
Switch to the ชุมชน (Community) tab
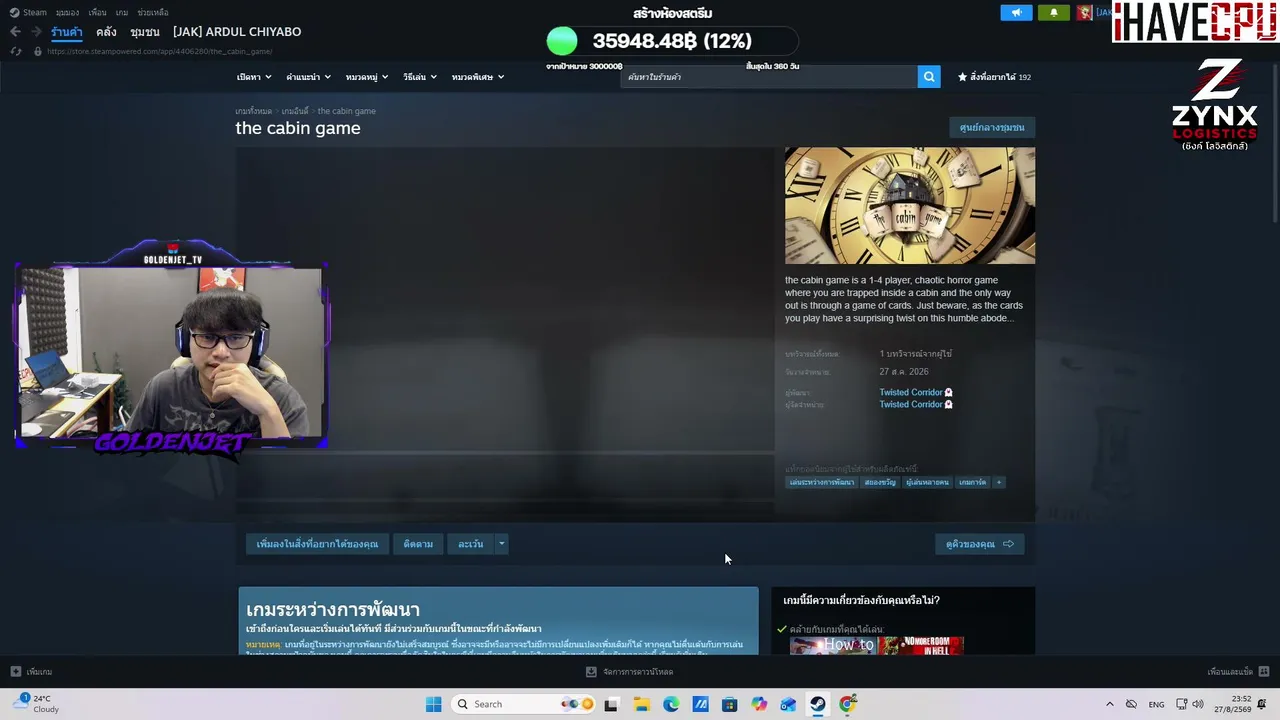[x=145, y=32]
